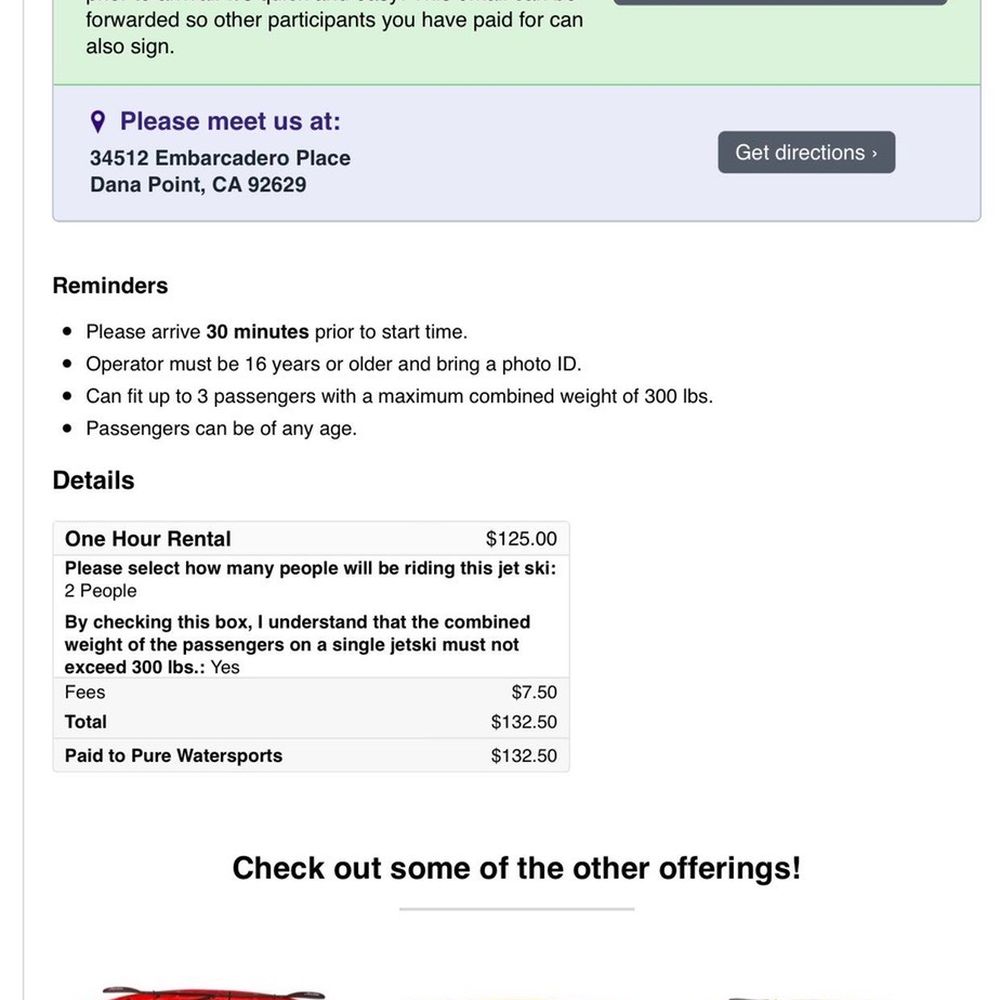The height and width of the screenshot is (1000, 1000).
Task: Select the 34512 Embarcadero Place address line
Action: click(x=220, y=158)
